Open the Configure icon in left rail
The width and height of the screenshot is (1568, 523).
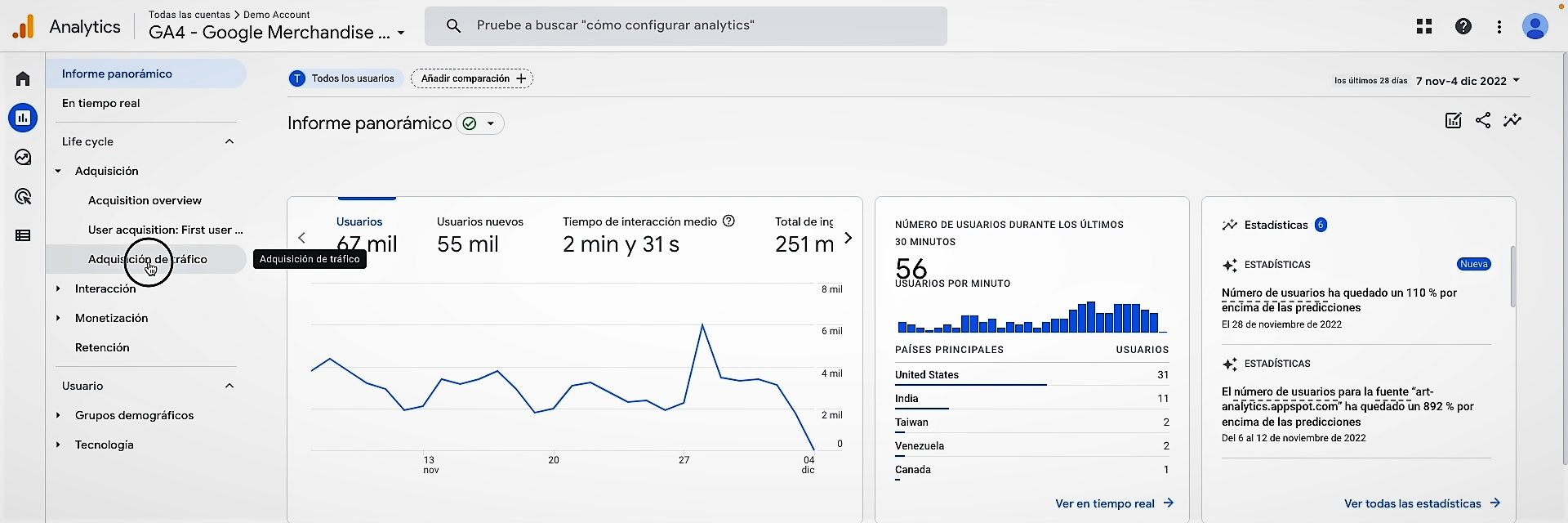pos(23,235)
